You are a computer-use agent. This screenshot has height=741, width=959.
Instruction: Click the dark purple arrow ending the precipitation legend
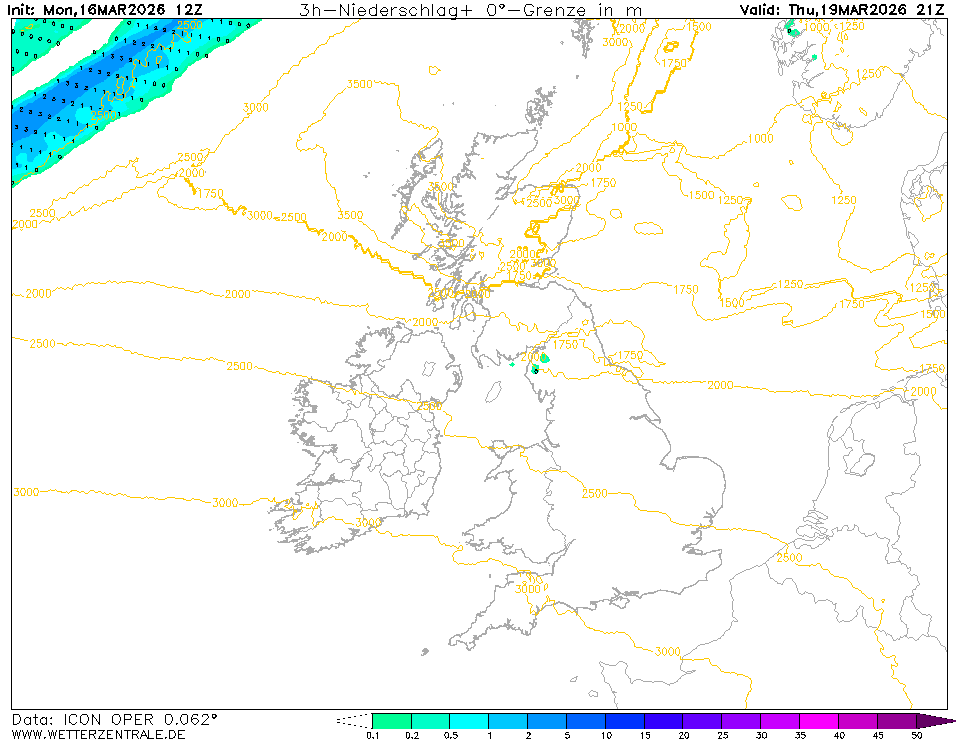tap(935, 720)
